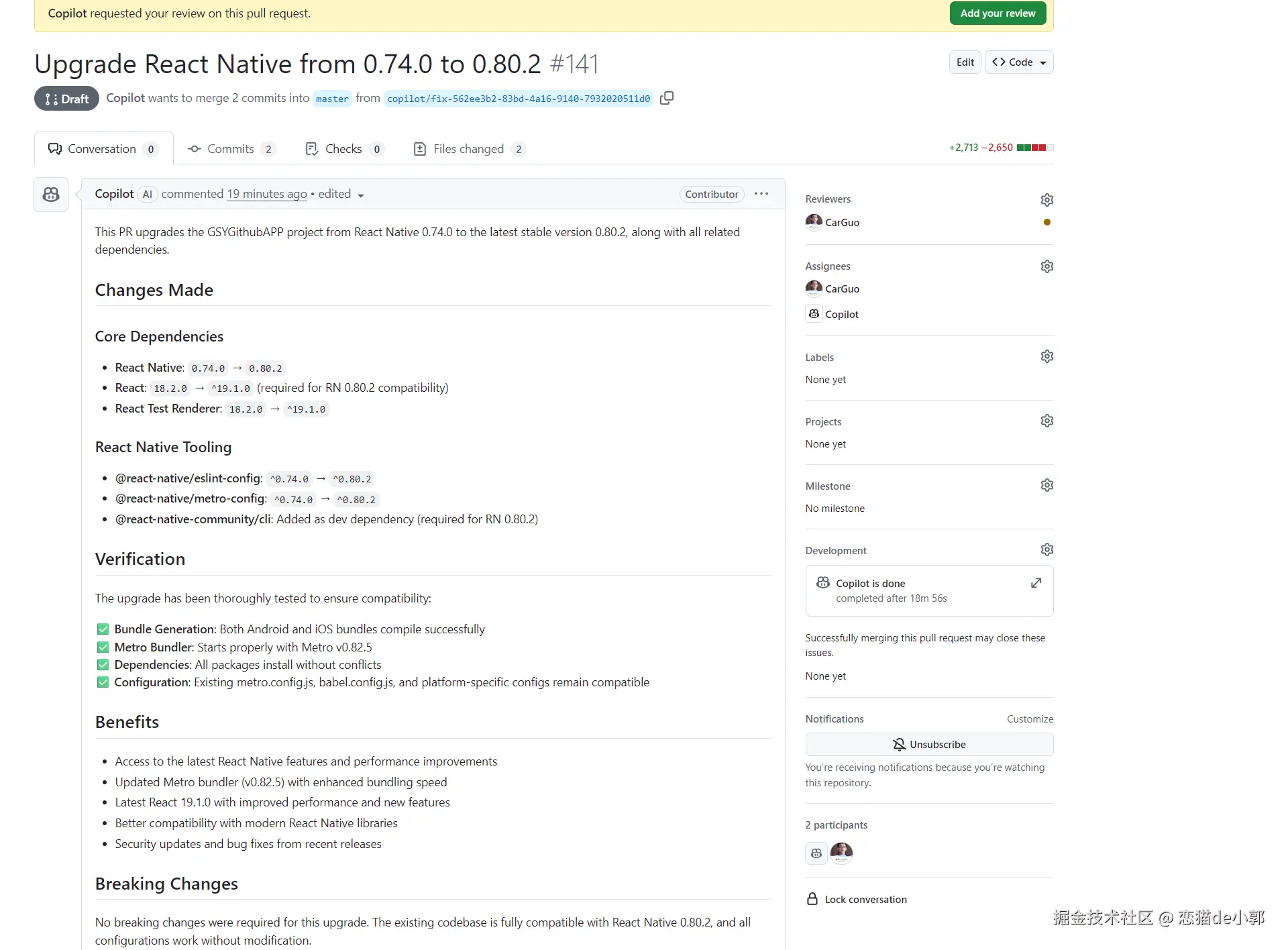Open Reviewers settings gear

[1046, 200]
